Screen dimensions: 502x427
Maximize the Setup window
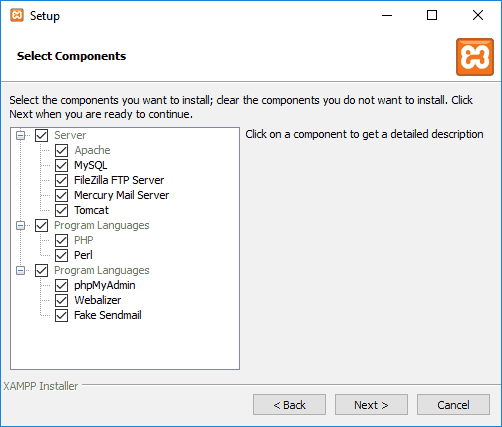[432, 15]
